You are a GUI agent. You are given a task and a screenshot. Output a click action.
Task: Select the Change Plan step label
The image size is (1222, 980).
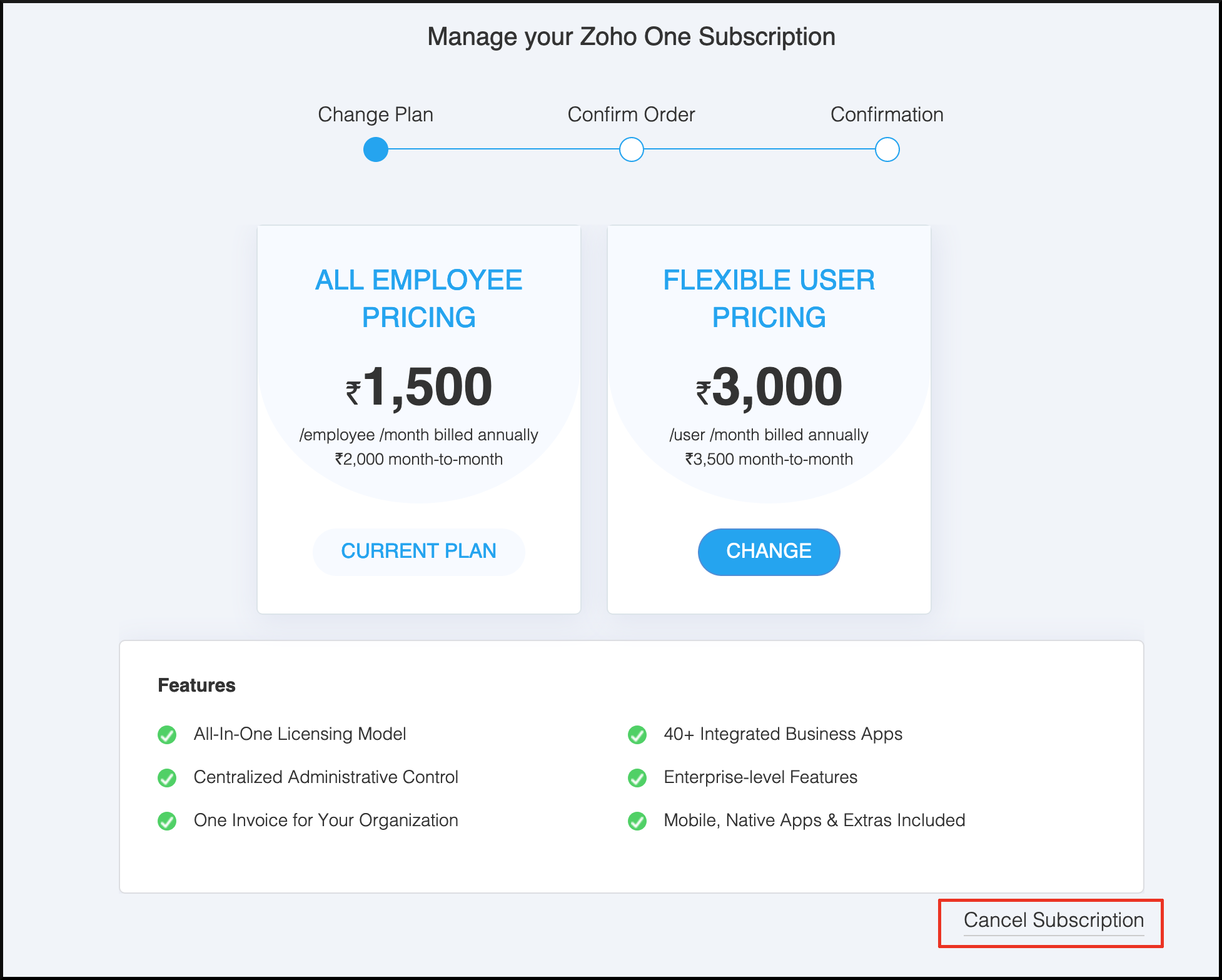pyautogui.click(x=375, y=114)
